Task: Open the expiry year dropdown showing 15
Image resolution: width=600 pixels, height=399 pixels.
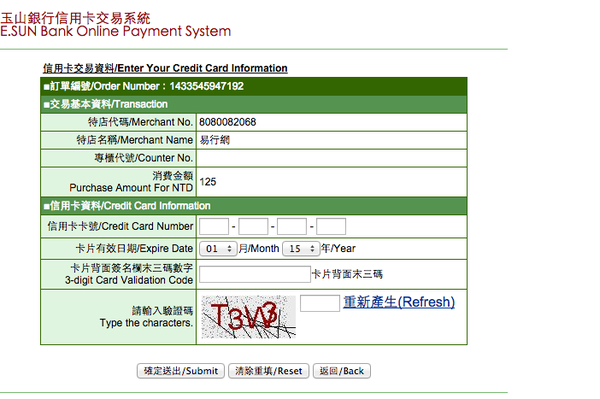Action: tap(301, 249)
